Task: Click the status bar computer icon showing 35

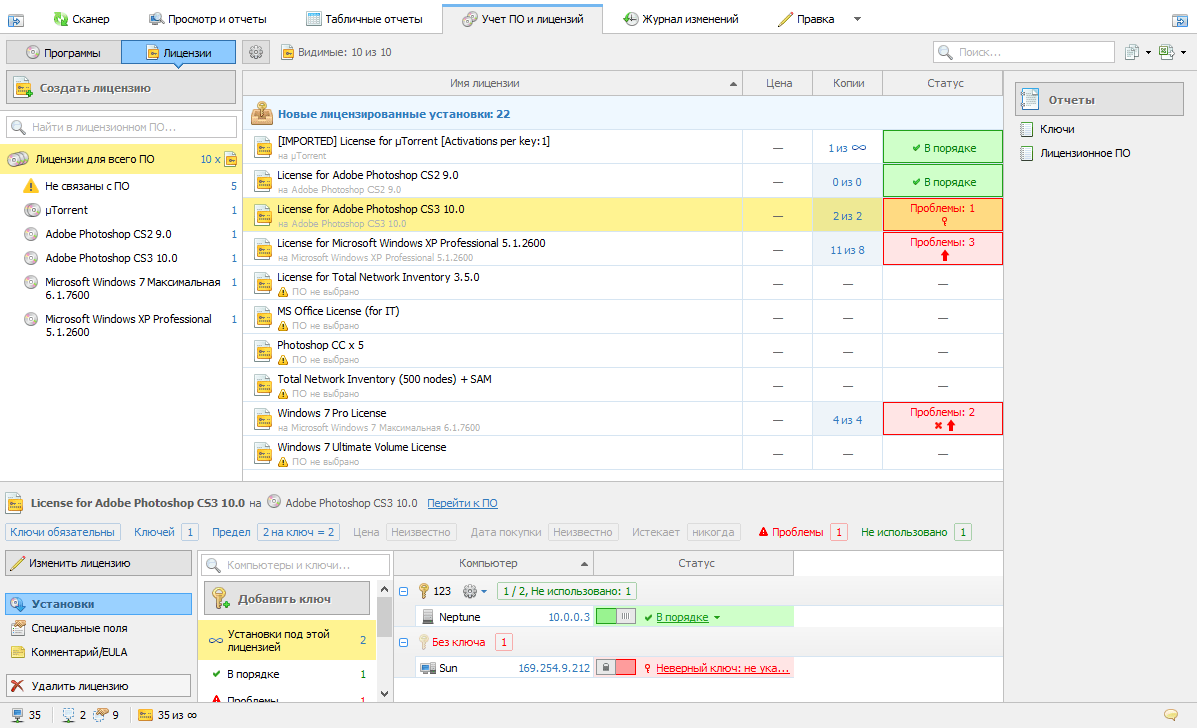Action: 17,715
